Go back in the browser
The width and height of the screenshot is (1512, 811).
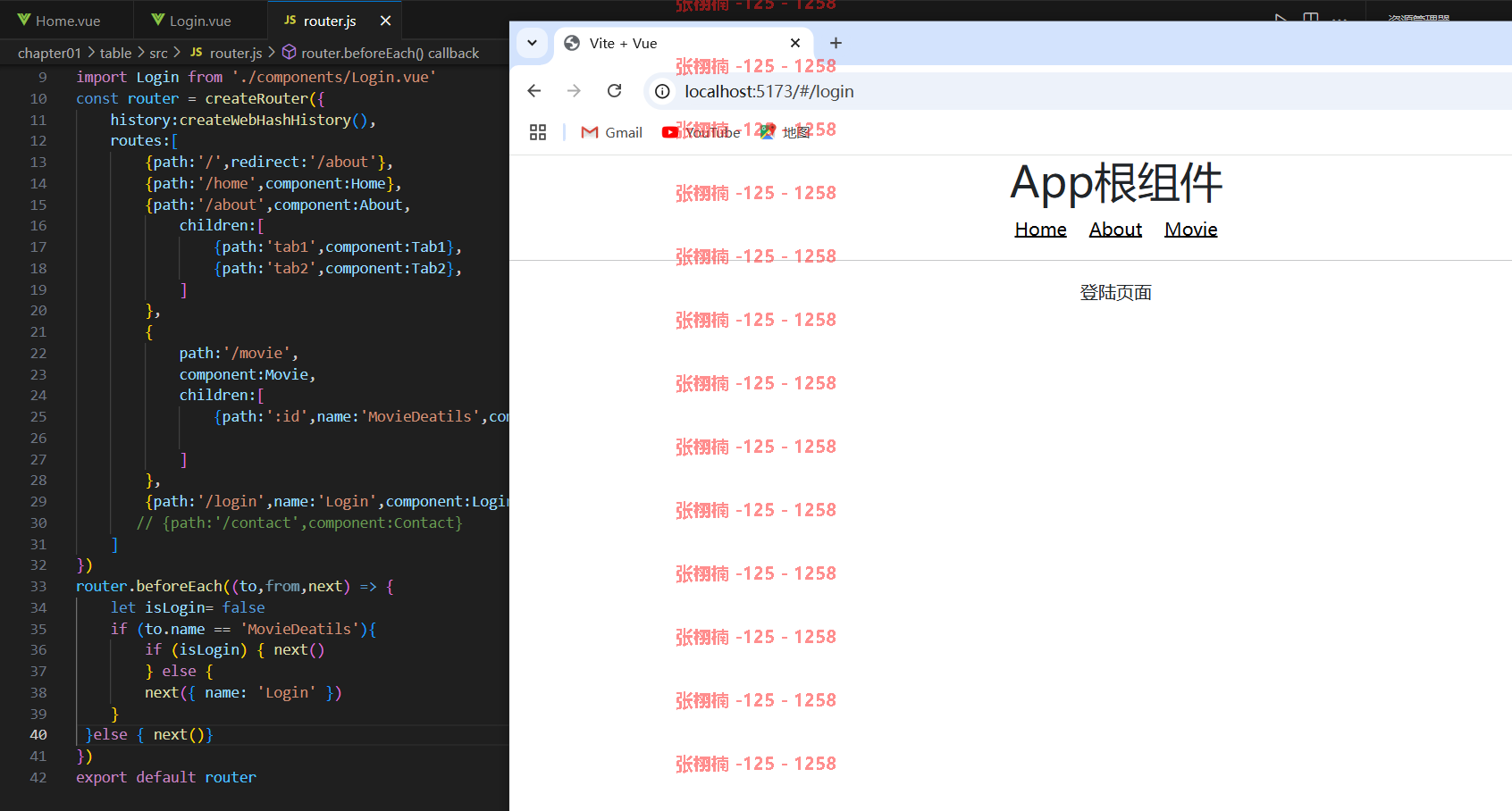click(534, 91)
